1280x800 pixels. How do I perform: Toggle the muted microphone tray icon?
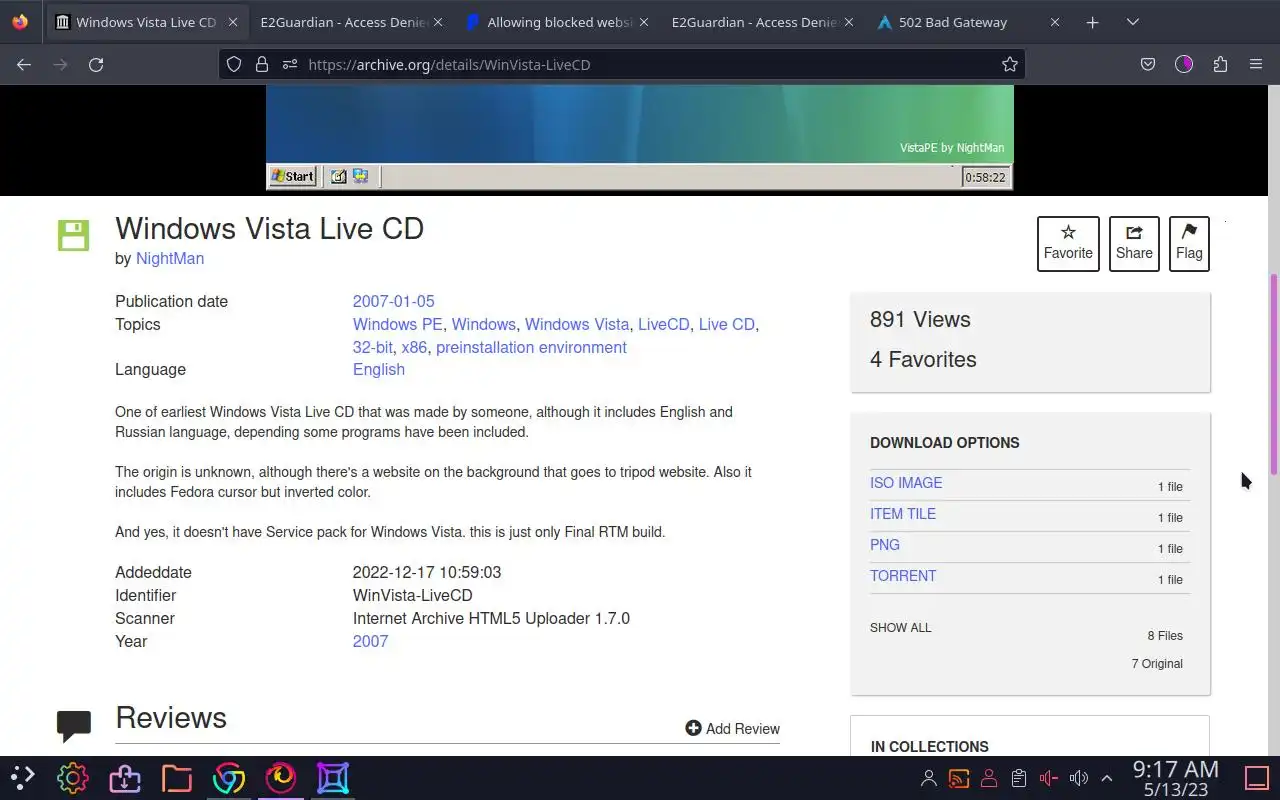[1048, 778]
